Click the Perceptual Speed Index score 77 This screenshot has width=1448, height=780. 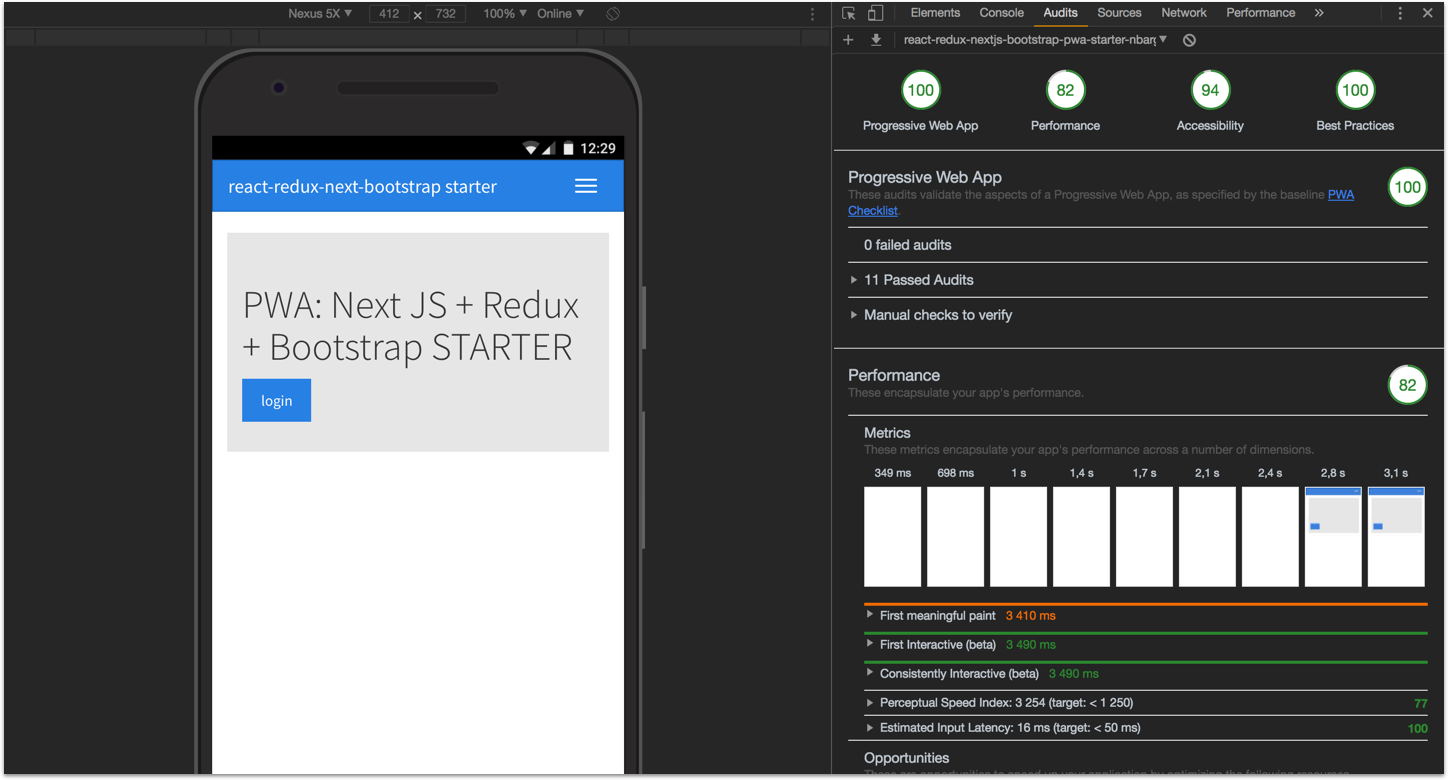point(1420,704)
